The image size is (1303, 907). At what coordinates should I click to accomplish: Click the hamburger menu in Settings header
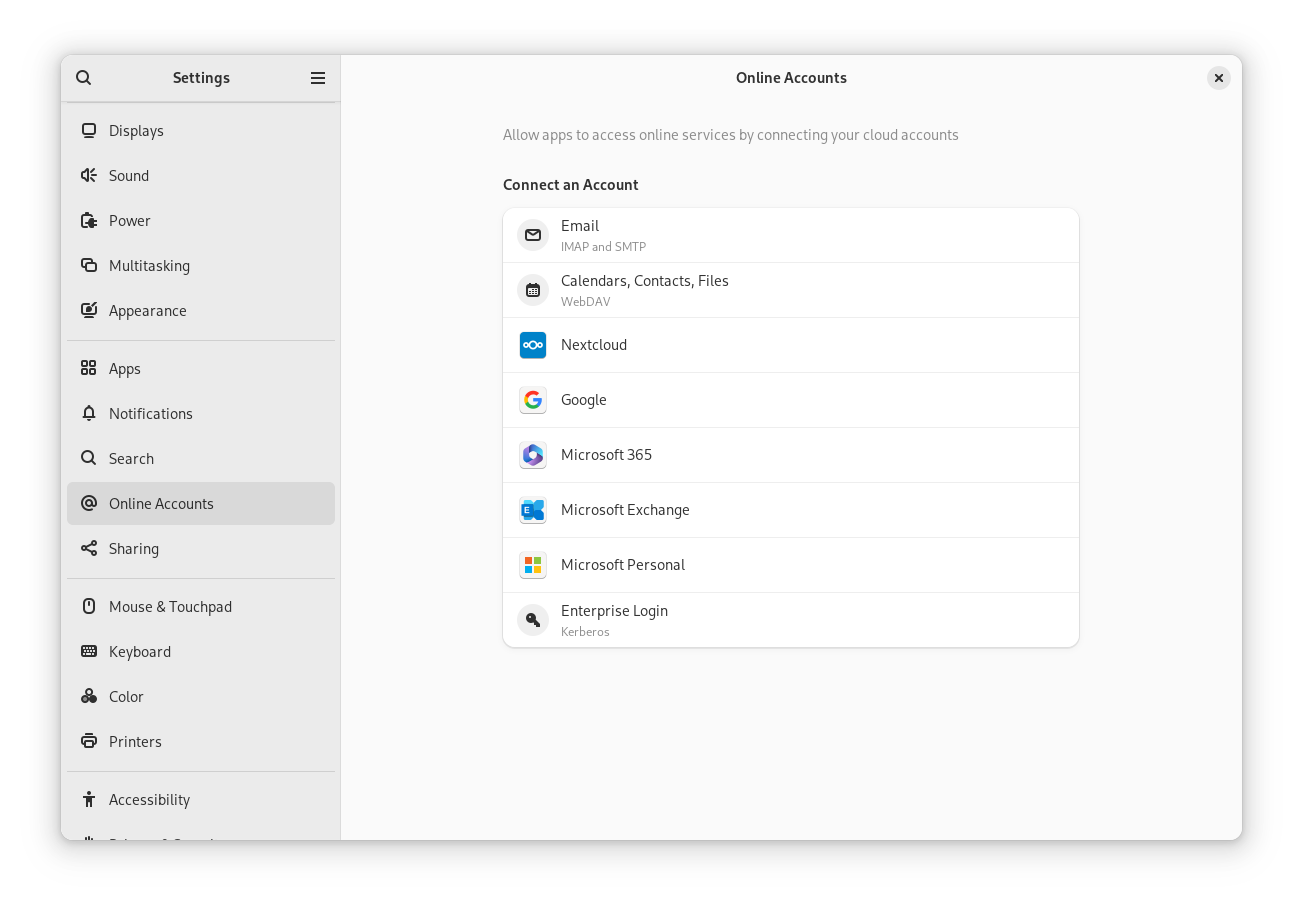point(318,77)
